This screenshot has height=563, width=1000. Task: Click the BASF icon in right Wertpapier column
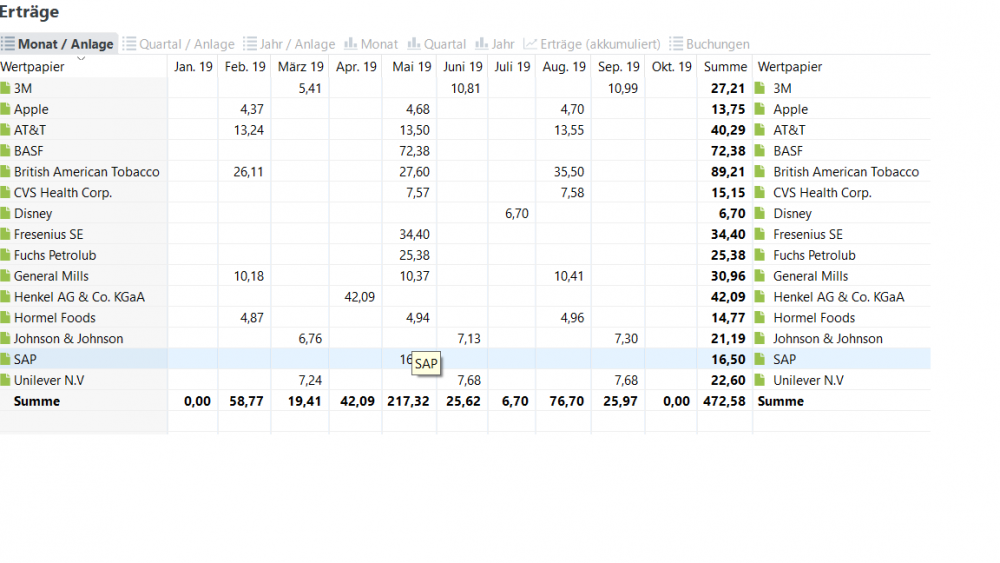coord(760,151)
